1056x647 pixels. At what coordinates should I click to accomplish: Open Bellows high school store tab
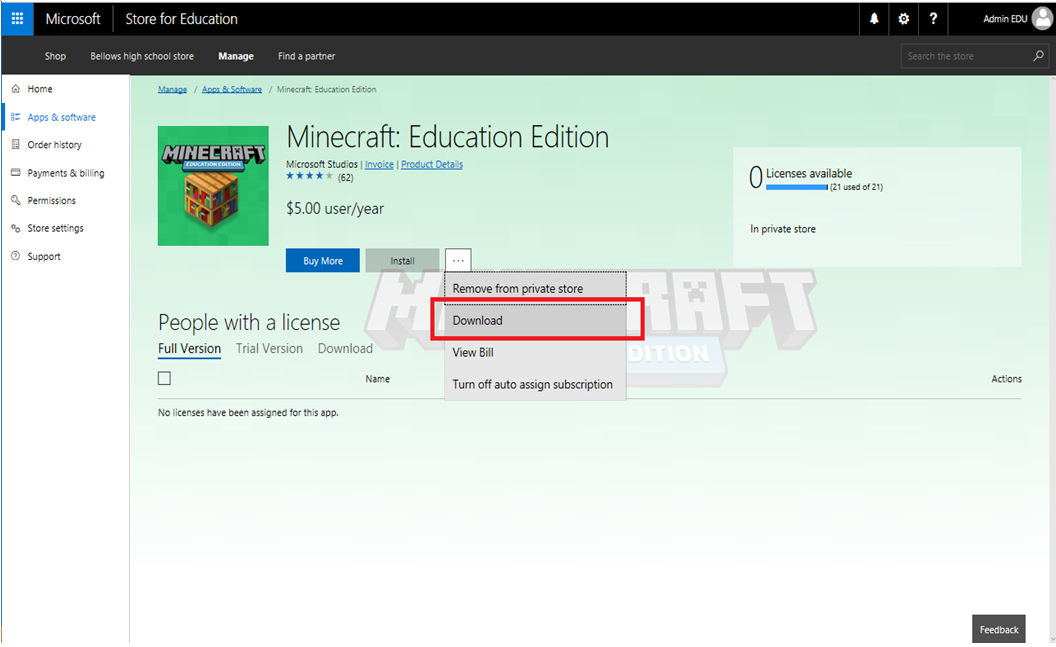coord(142,56)
